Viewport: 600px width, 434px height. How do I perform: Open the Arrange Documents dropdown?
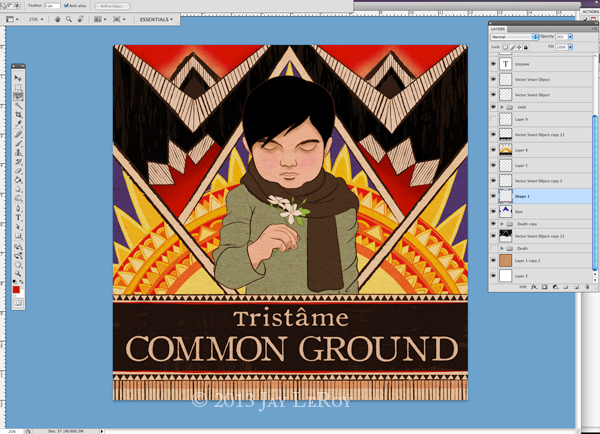click(x=101, y=19)
